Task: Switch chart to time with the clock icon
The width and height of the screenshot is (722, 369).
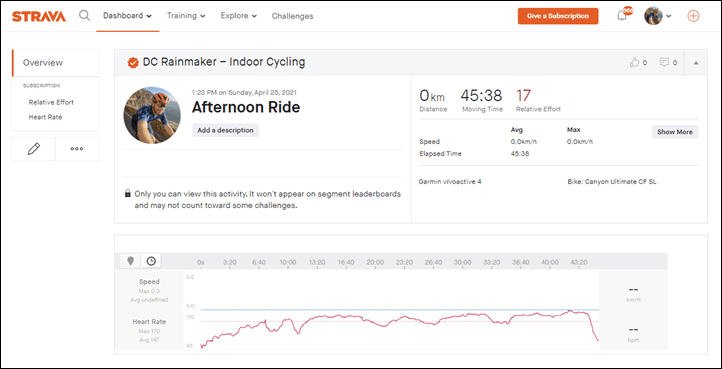Action: pos(151,261)
